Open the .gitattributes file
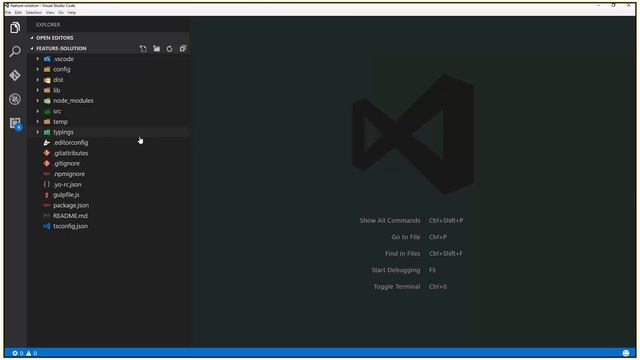Viewport: 640px width, 360px height. click(109, 153)
